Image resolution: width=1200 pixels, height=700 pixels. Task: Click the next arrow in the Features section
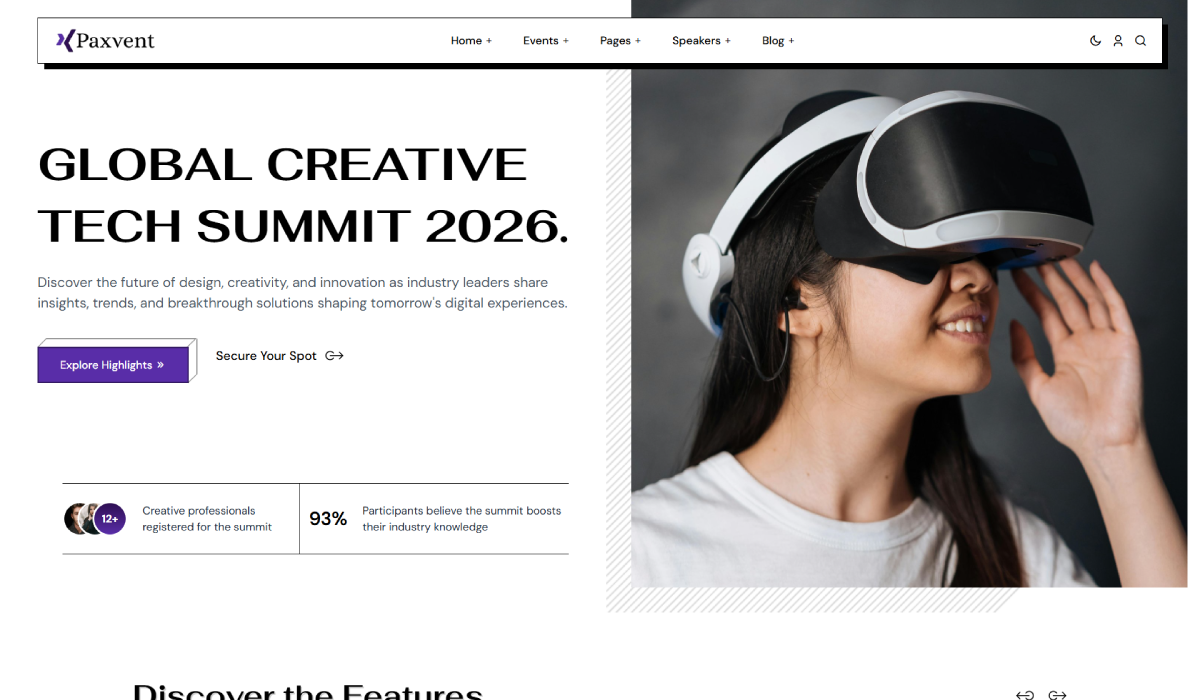pos(1057,694)
